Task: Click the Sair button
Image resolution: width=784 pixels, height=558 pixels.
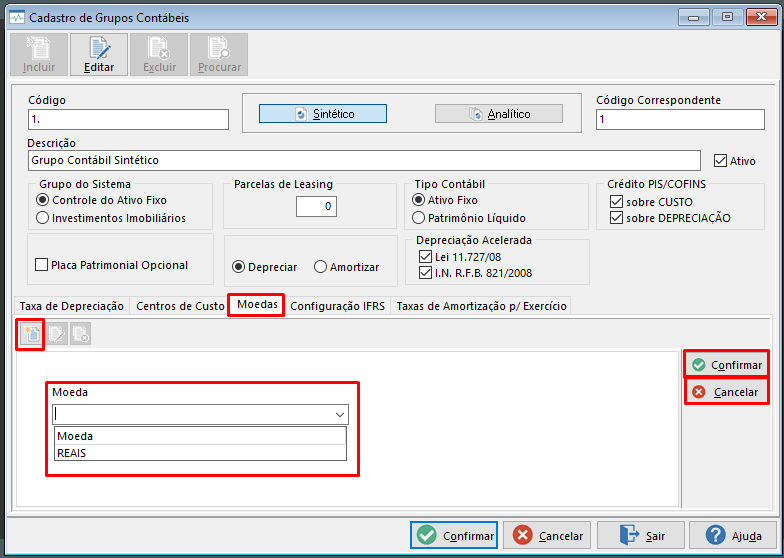Action: (x=641, y=536)
